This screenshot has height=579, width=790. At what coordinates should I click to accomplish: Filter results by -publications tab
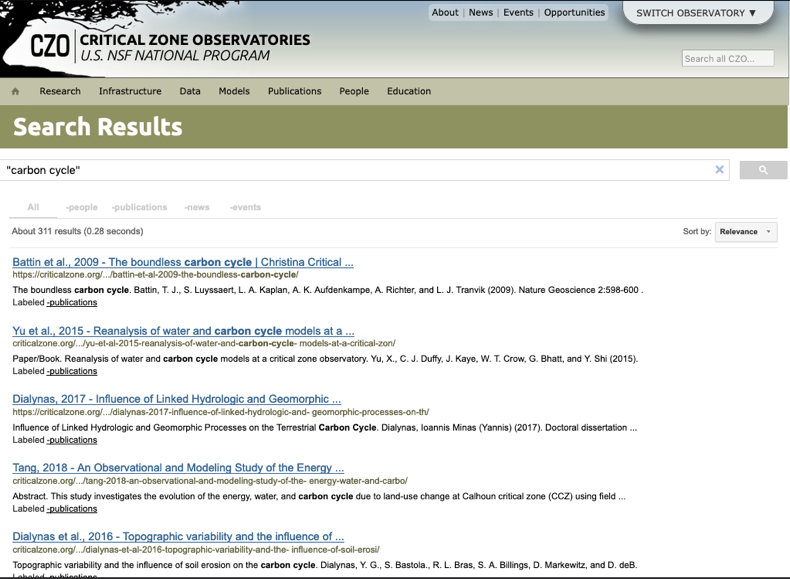point(139,207)
